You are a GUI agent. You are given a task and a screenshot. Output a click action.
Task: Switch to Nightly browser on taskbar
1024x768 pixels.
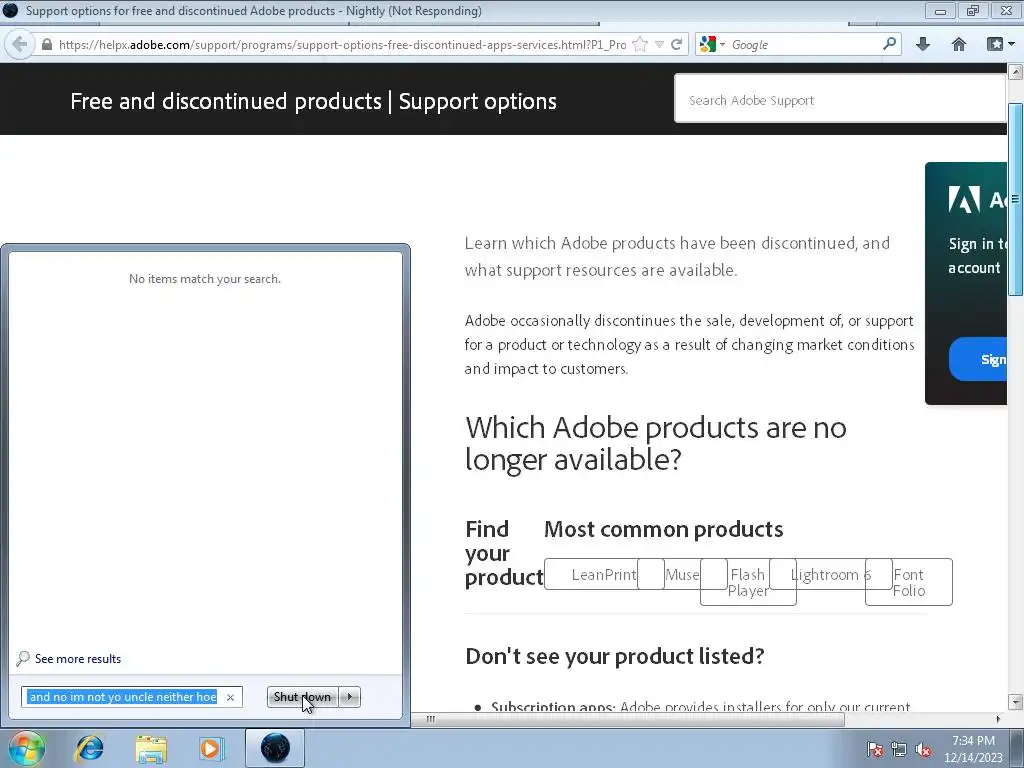275,748
